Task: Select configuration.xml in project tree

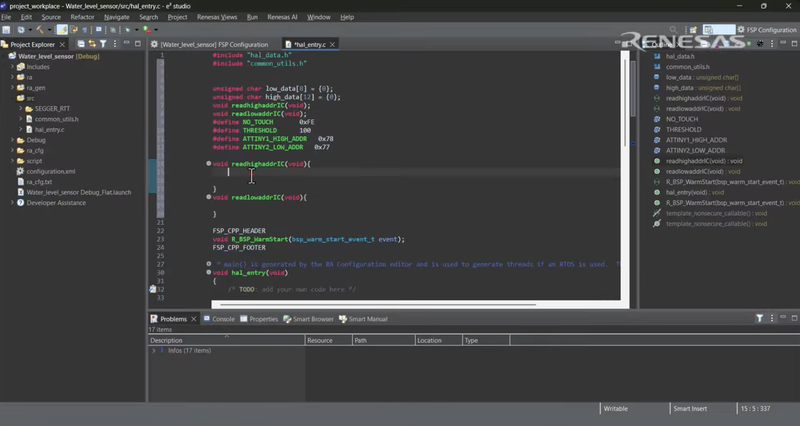Action: (x=51, y=171)
